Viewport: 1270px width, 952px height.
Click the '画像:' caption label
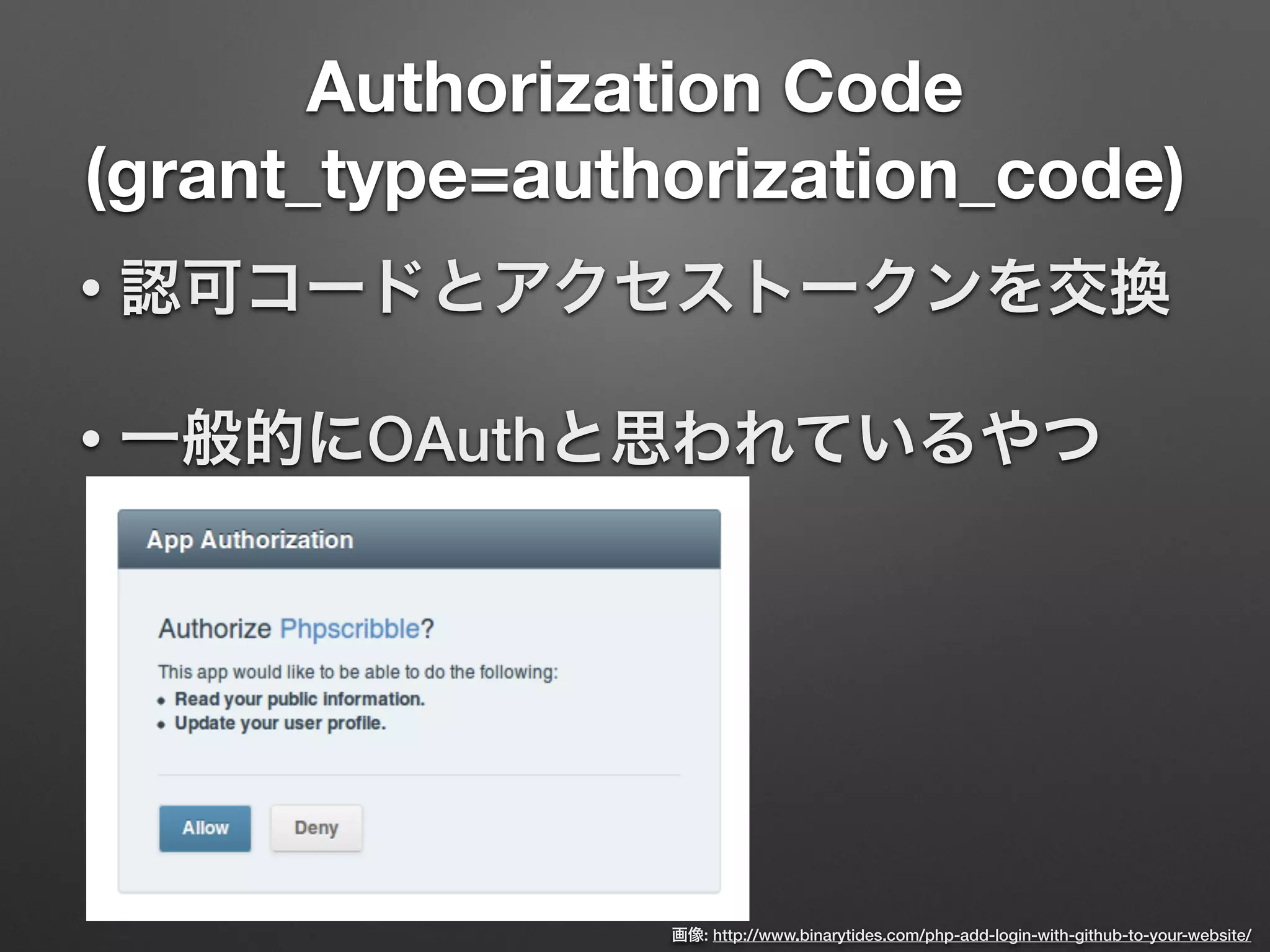click(690, 935)
